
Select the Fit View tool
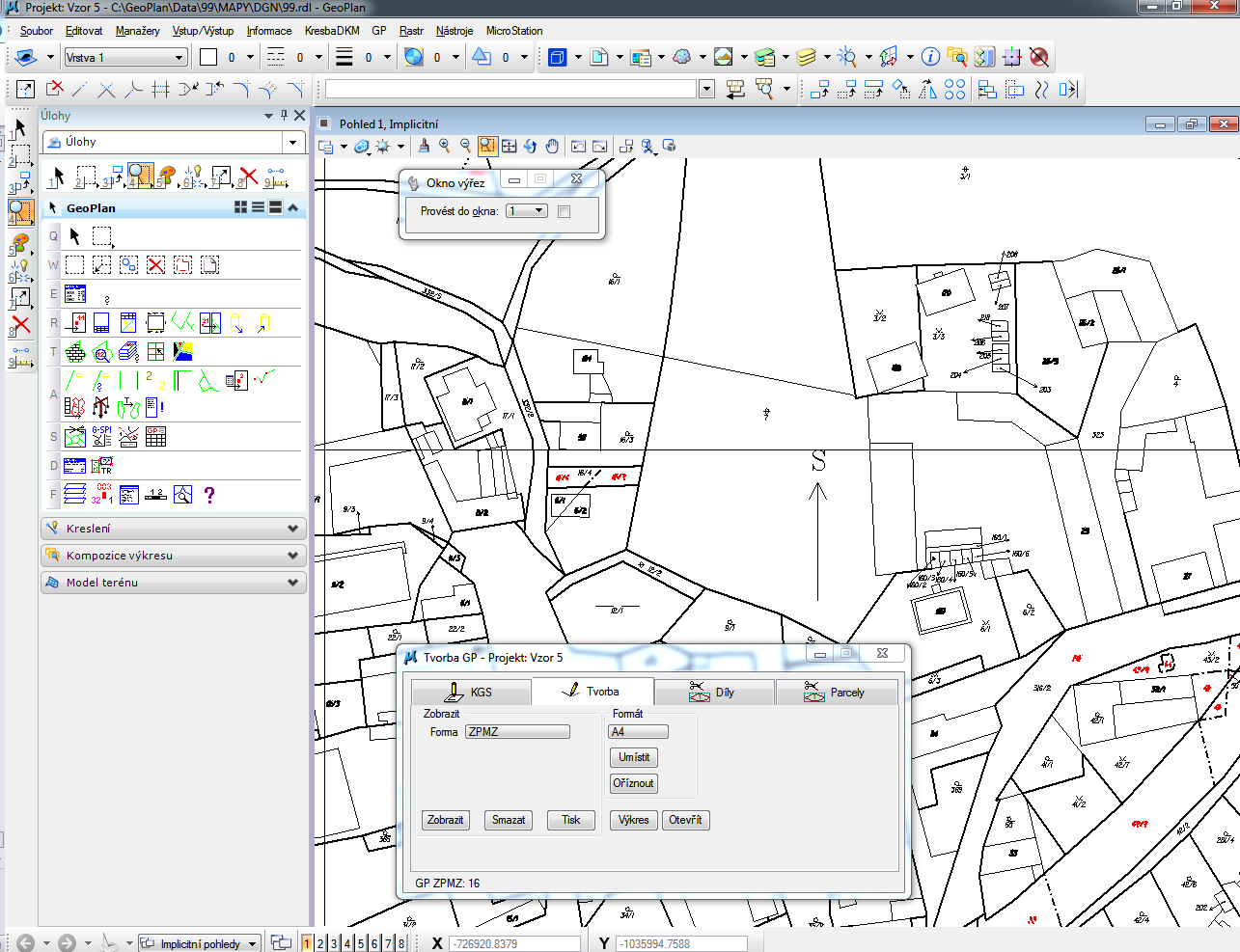[509, 146]
